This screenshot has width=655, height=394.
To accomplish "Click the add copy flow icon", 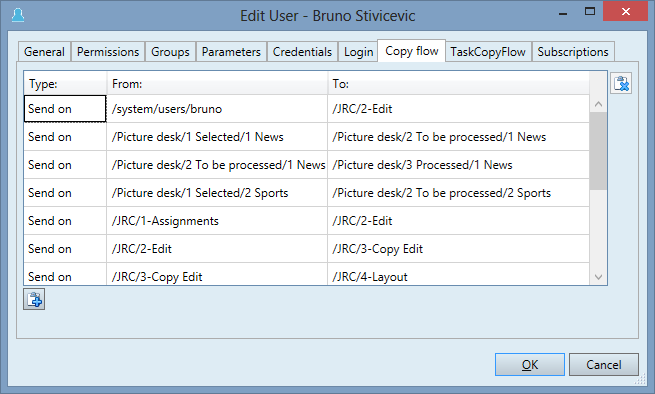I will (34, 300).
